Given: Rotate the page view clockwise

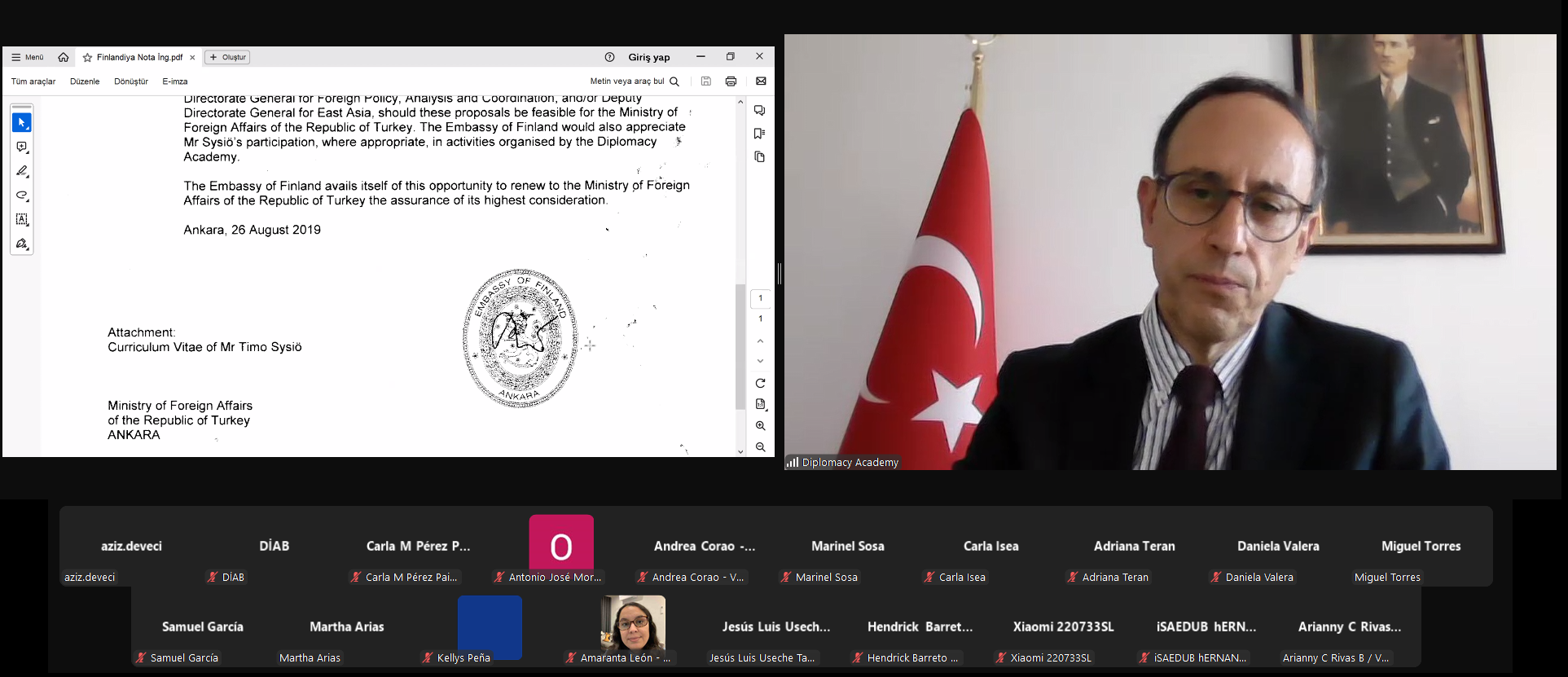Looking at the screenshot, I should click(x=760, y=383).
